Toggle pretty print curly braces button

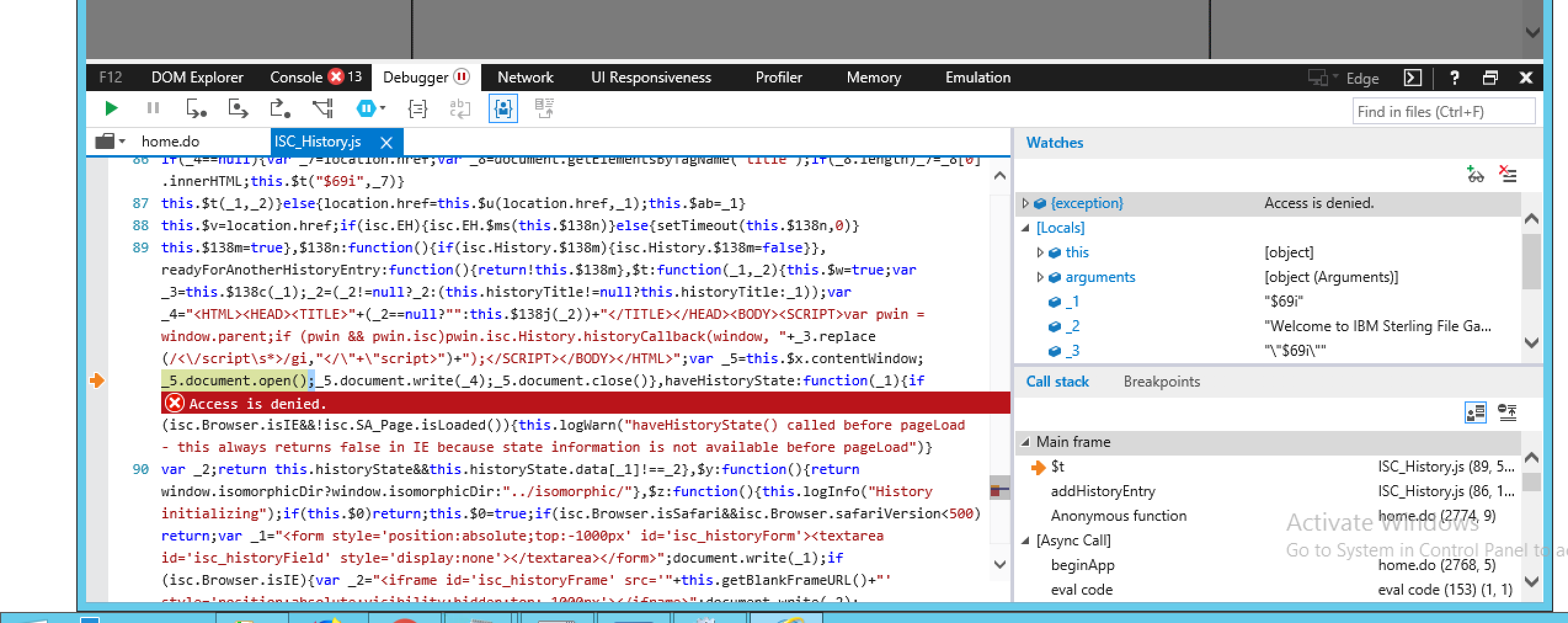[x=417, y=109]
